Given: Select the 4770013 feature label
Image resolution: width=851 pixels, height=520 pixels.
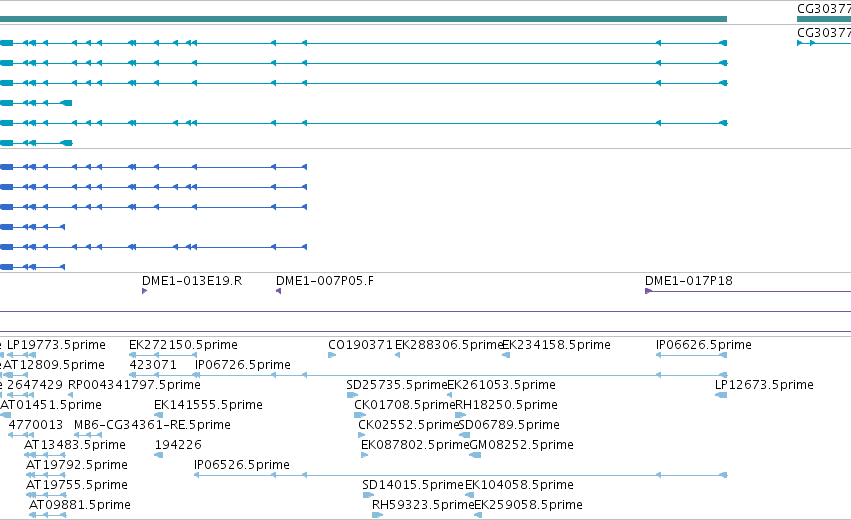Looking at the screenshot, I should point(35,425).
